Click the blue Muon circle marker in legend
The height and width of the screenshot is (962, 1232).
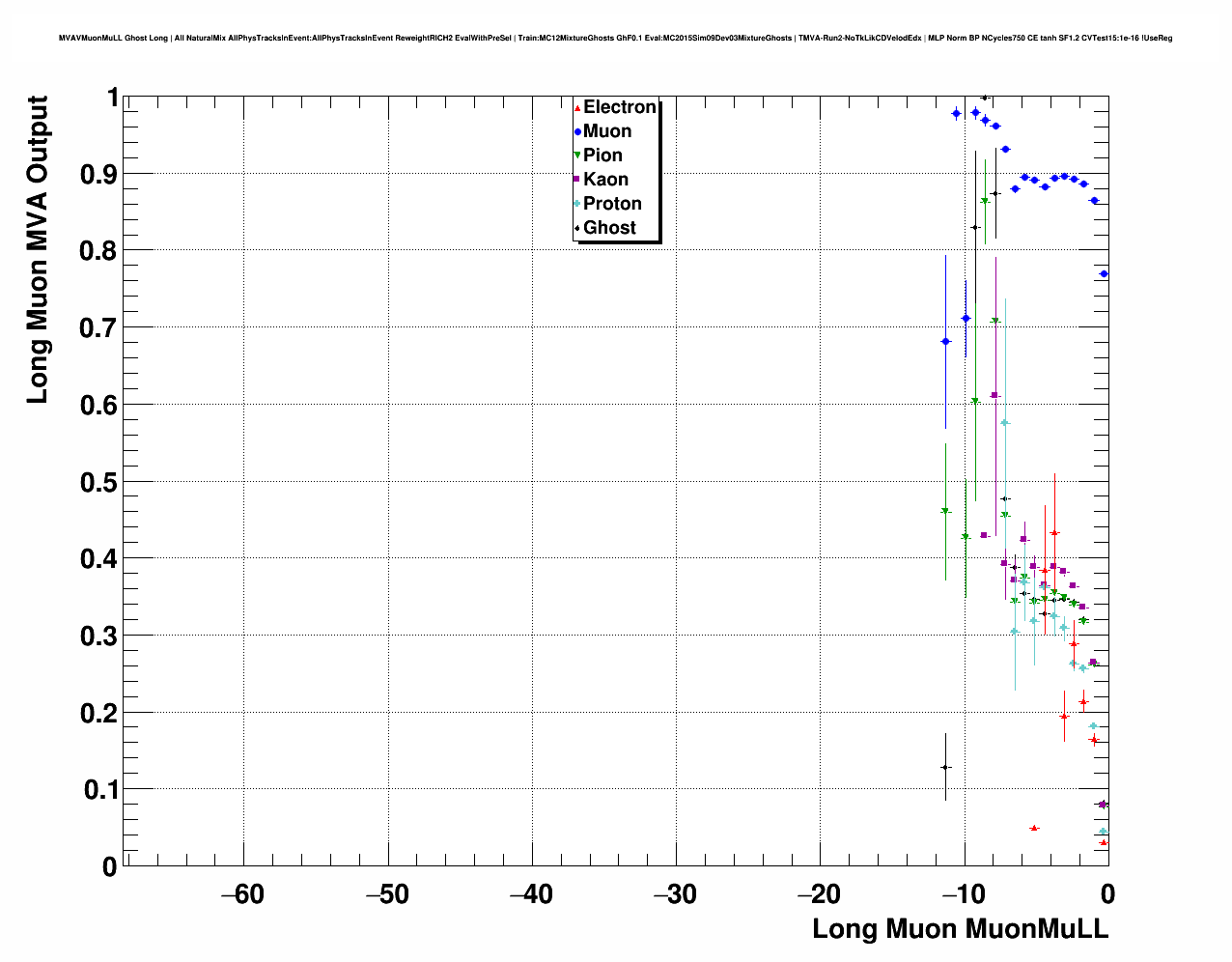(577, 131)
